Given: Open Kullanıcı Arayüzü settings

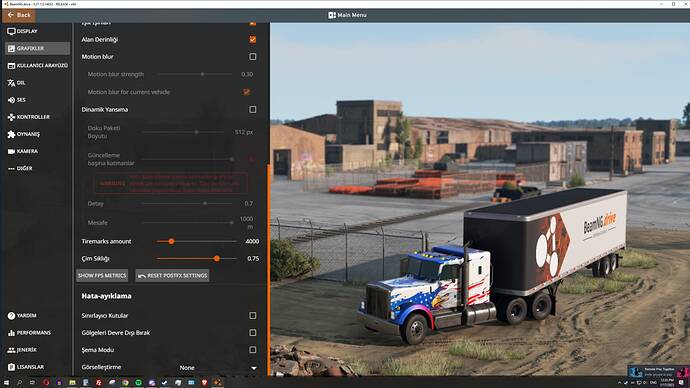Looking at the screenshot, I should click(x=37, y=66).
